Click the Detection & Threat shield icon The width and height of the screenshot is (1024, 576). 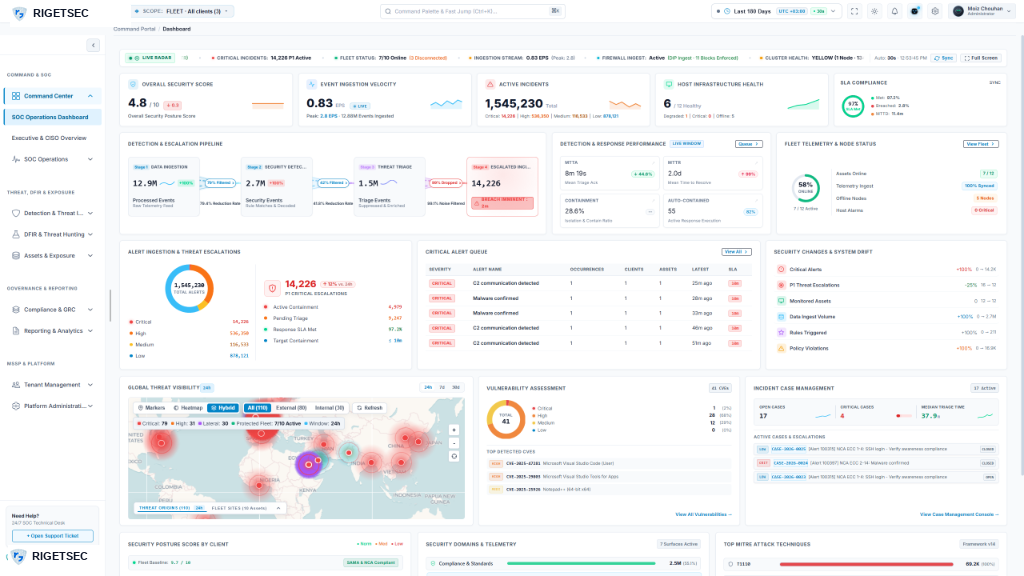16,213
